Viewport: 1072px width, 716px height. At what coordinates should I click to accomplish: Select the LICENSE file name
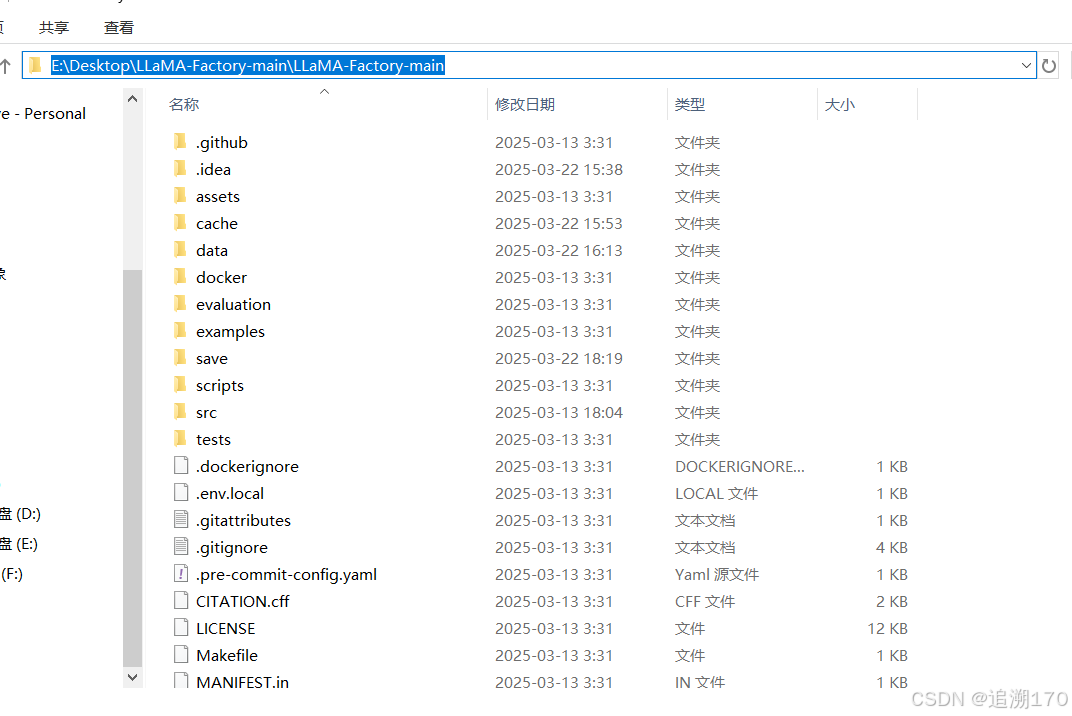(x=226, y=628)
